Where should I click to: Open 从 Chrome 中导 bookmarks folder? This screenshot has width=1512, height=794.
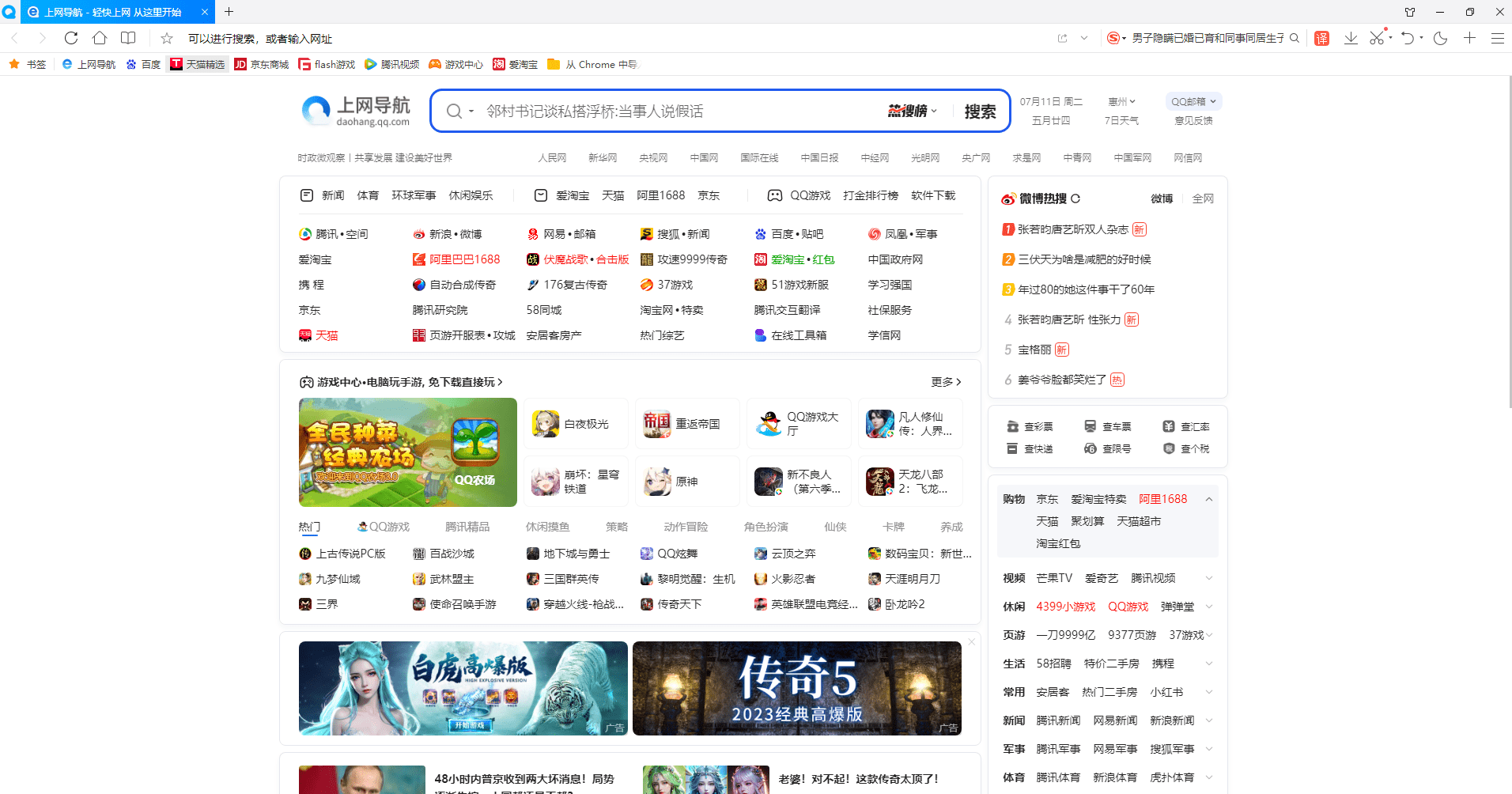pos(592,64)
